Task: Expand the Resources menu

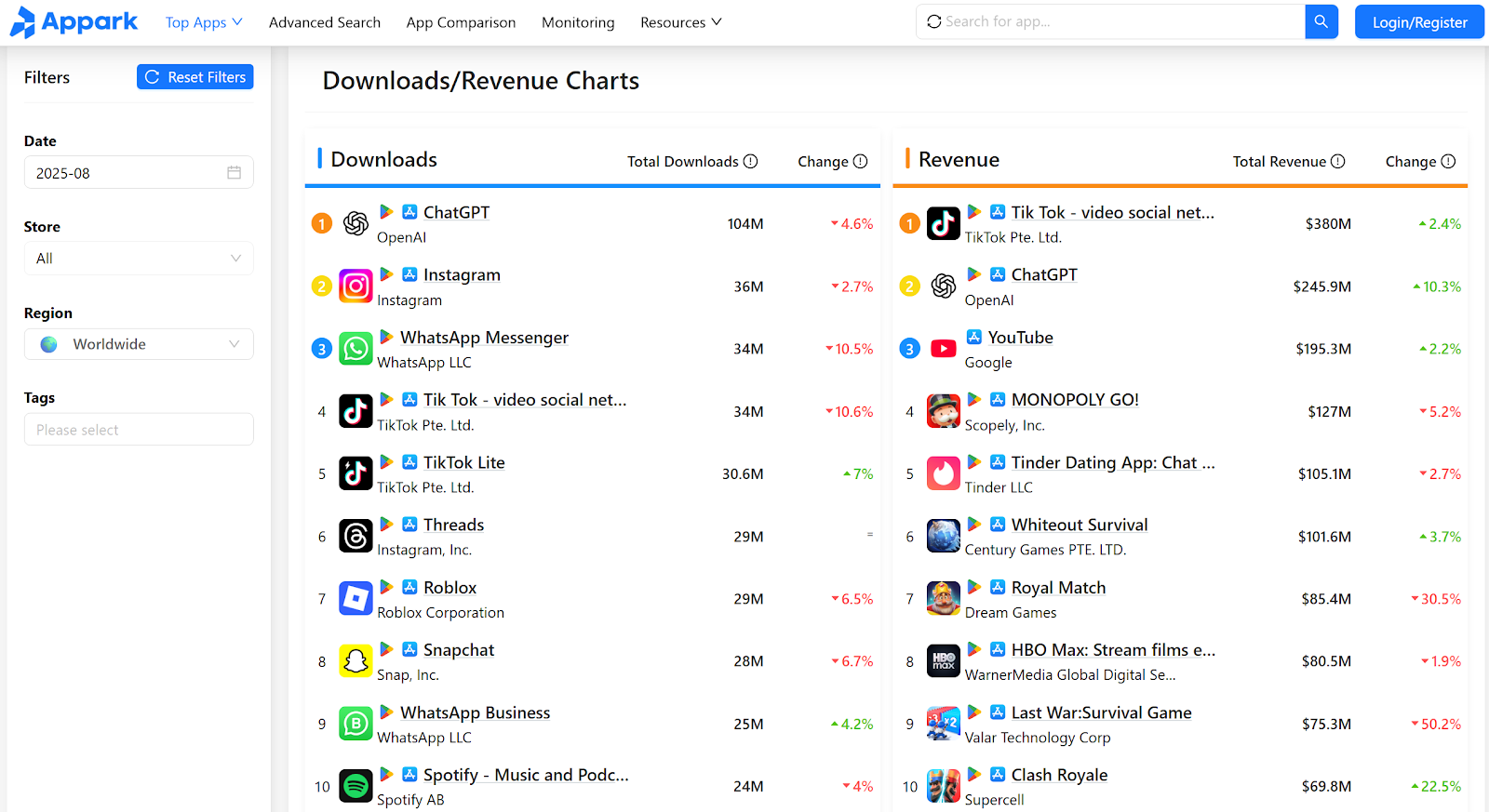Action: (x=680, y=22)
